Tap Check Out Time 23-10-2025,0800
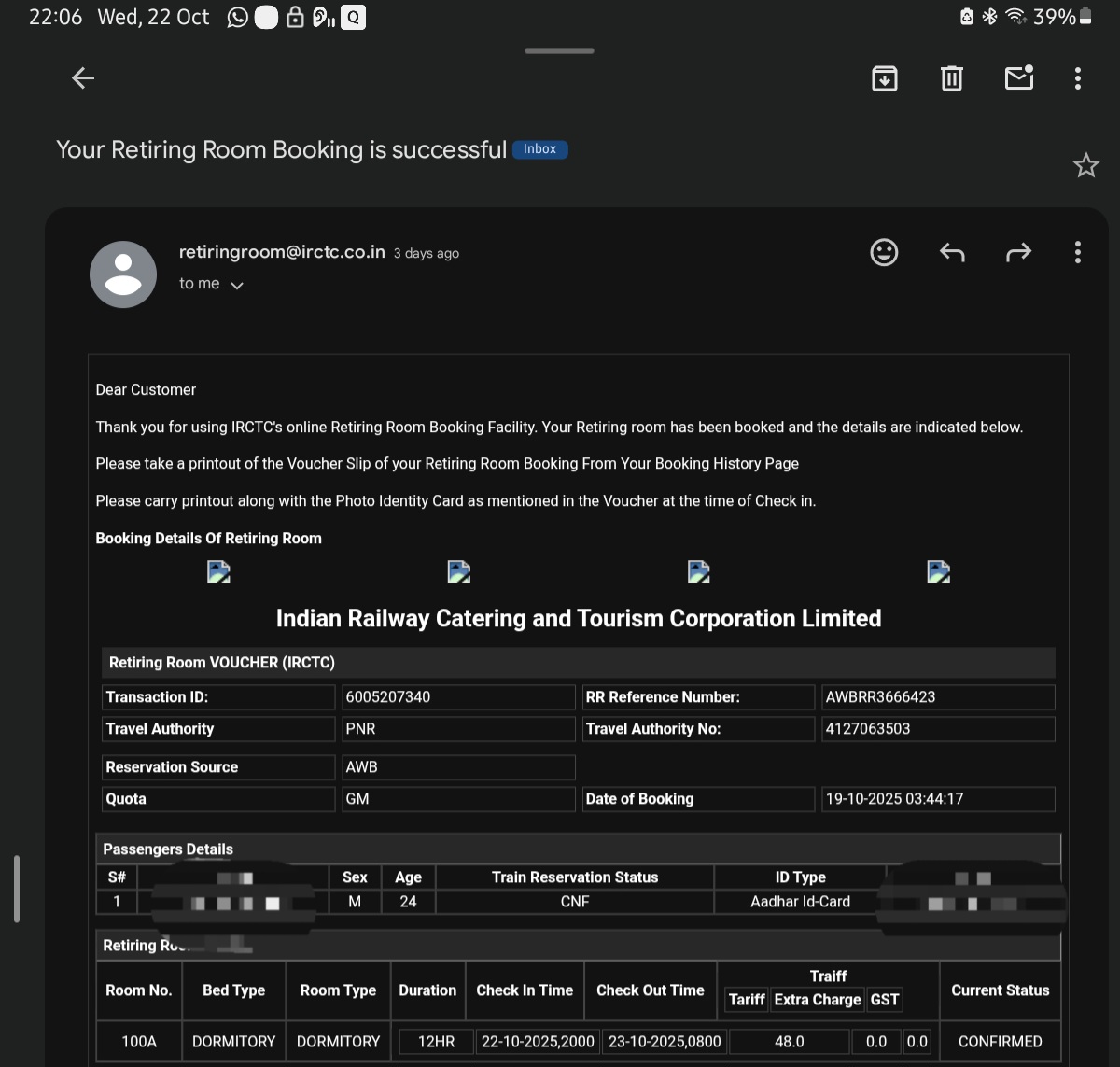This screenshot has height=1067, width=1120. [665, 1041]
